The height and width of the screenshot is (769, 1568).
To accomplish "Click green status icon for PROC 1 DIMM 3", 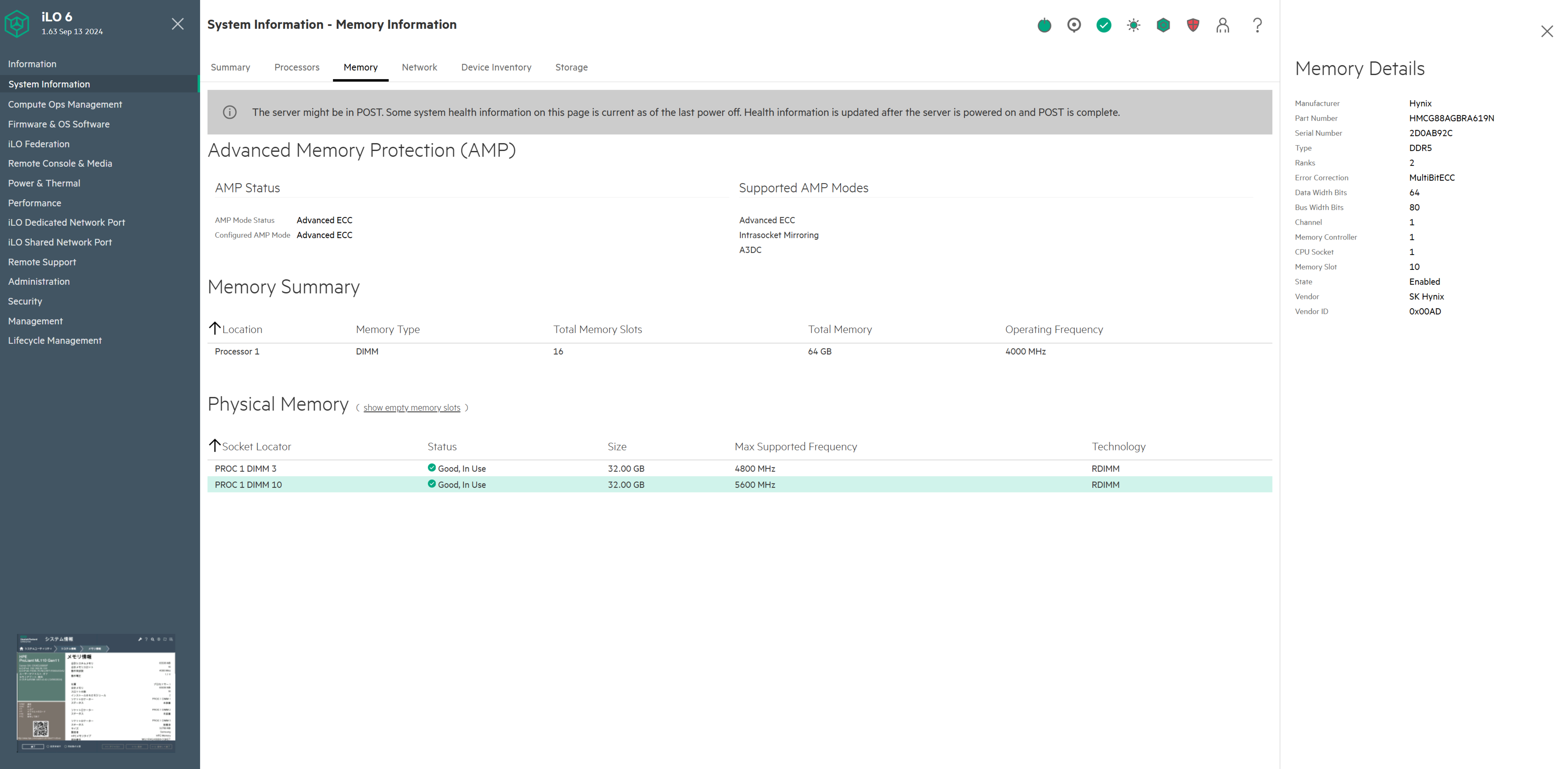I will pyautogui.click(x=432, y=468).
